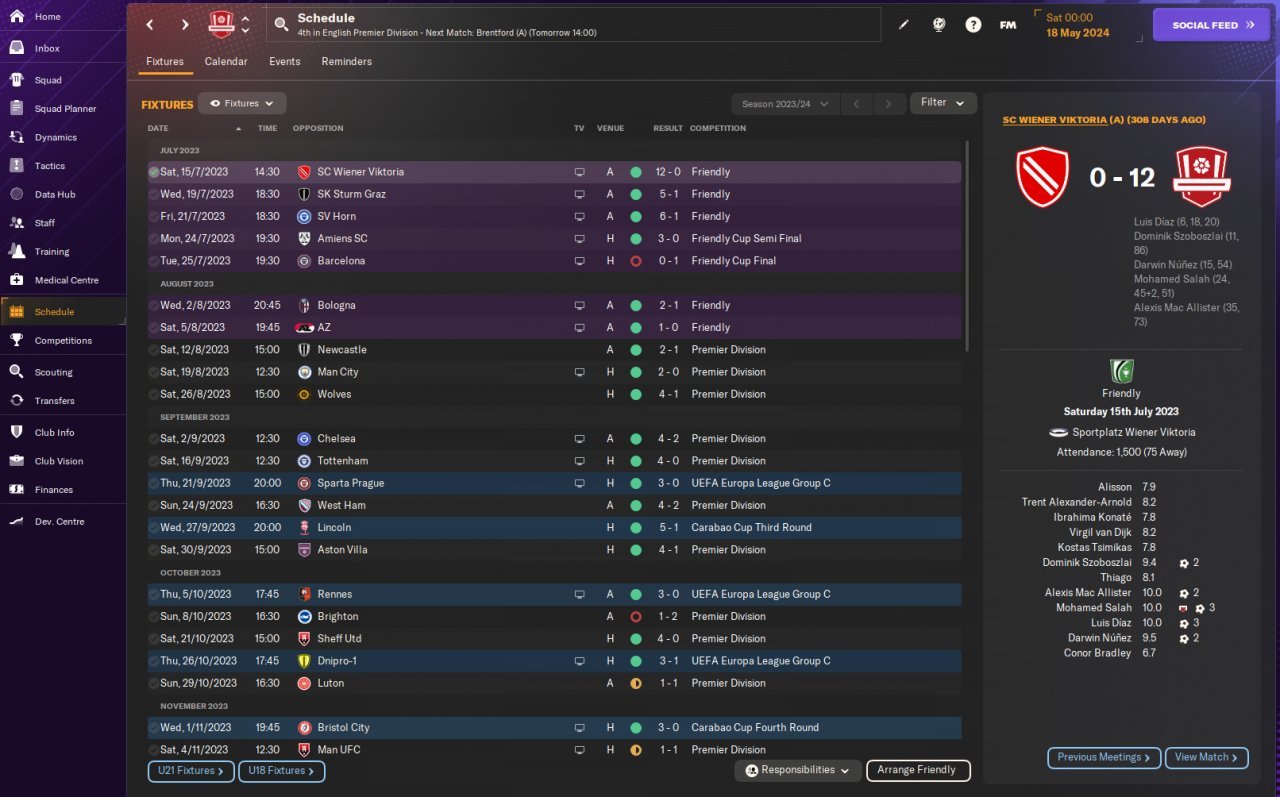Switch to the Calendar tab
Screen dimensions: 1280x797
tap(226, 62)
